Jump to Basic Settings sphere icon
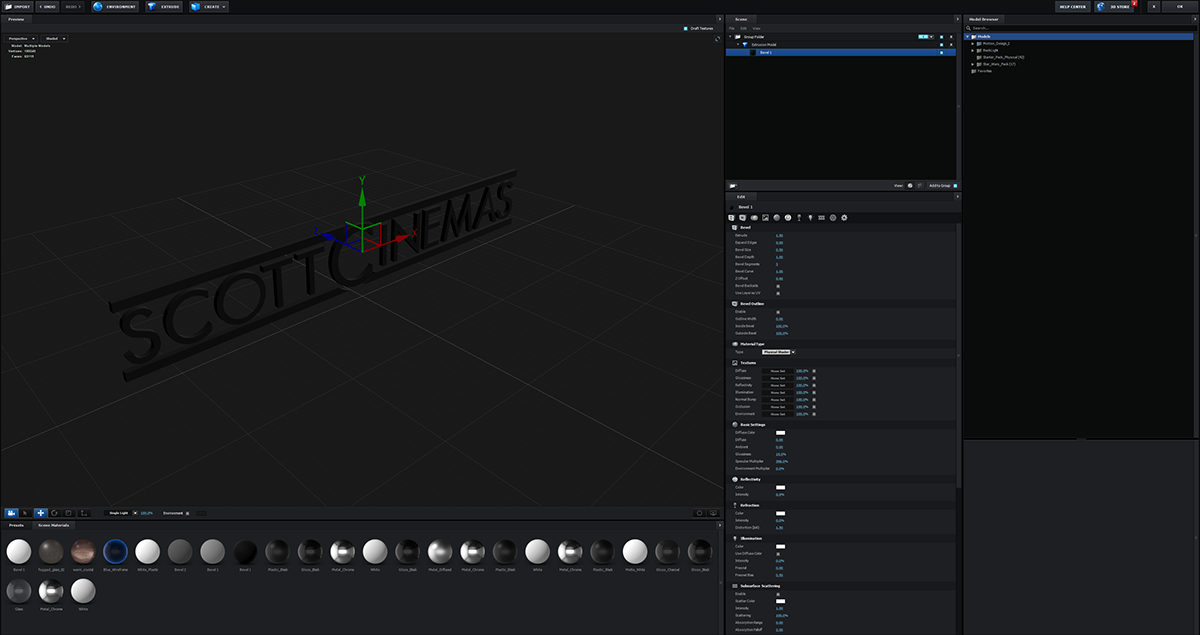 coord(777,217)
